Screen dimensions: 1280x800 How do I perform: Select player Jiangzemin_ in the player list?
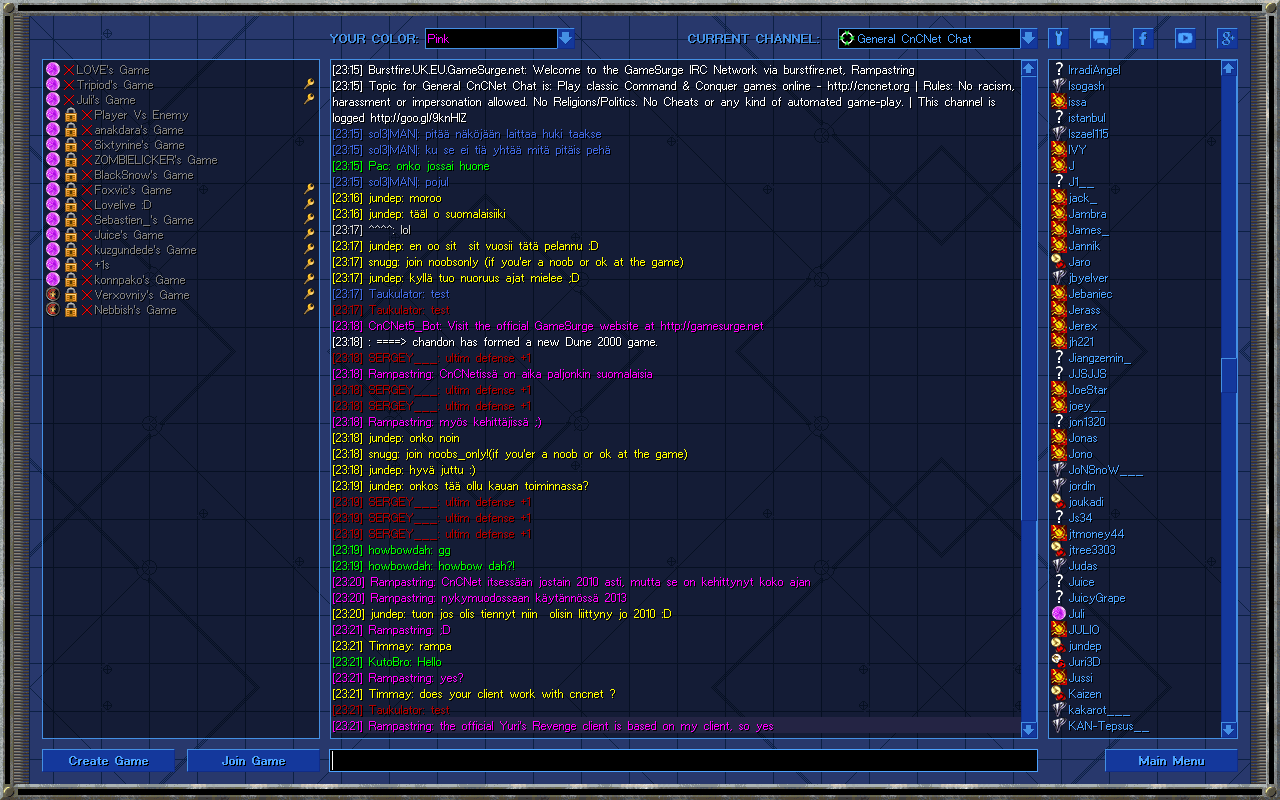coord(1099,358)
